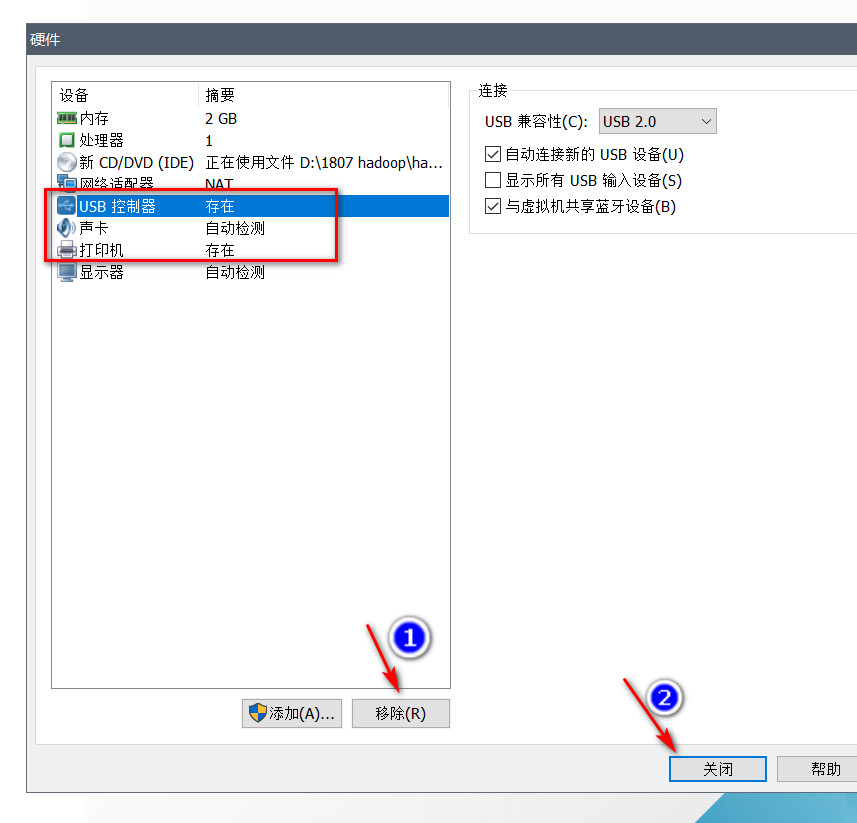Click the USB controller icon
This screenshot has width=857, height=823.
tap(67, 206)
